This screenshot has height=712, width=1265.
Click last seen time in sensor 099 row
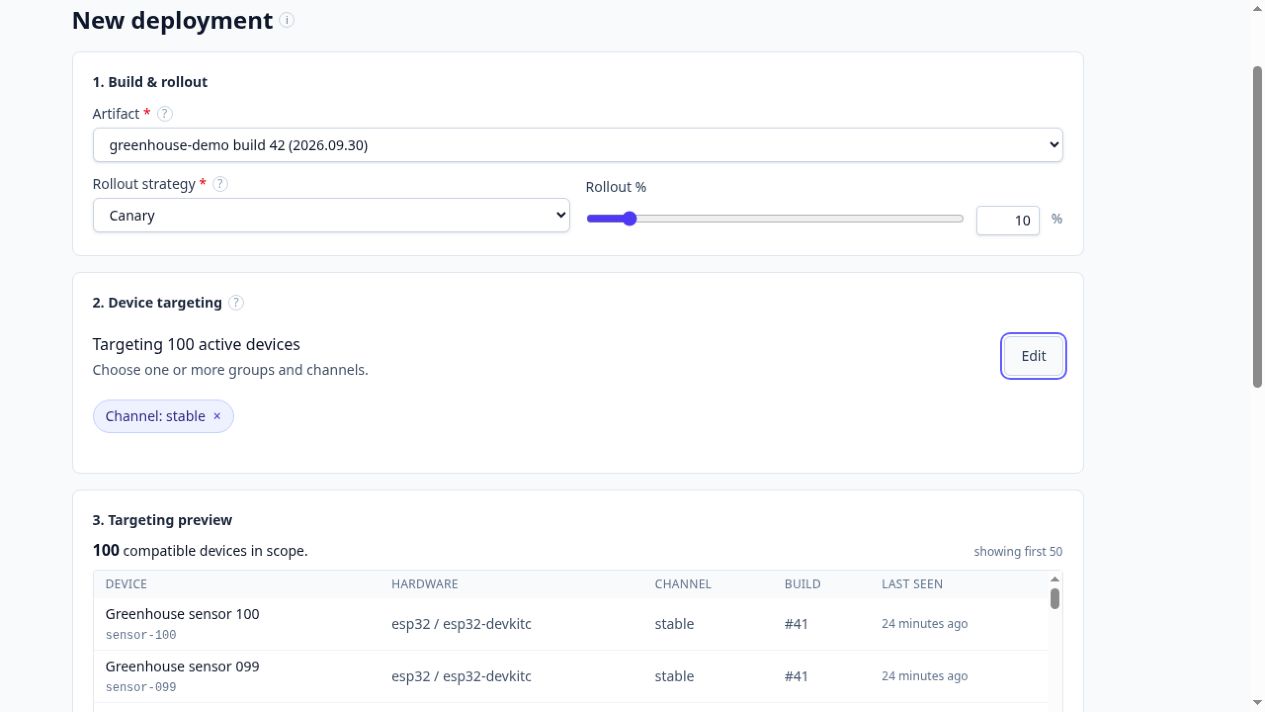(x=924, y=676)
